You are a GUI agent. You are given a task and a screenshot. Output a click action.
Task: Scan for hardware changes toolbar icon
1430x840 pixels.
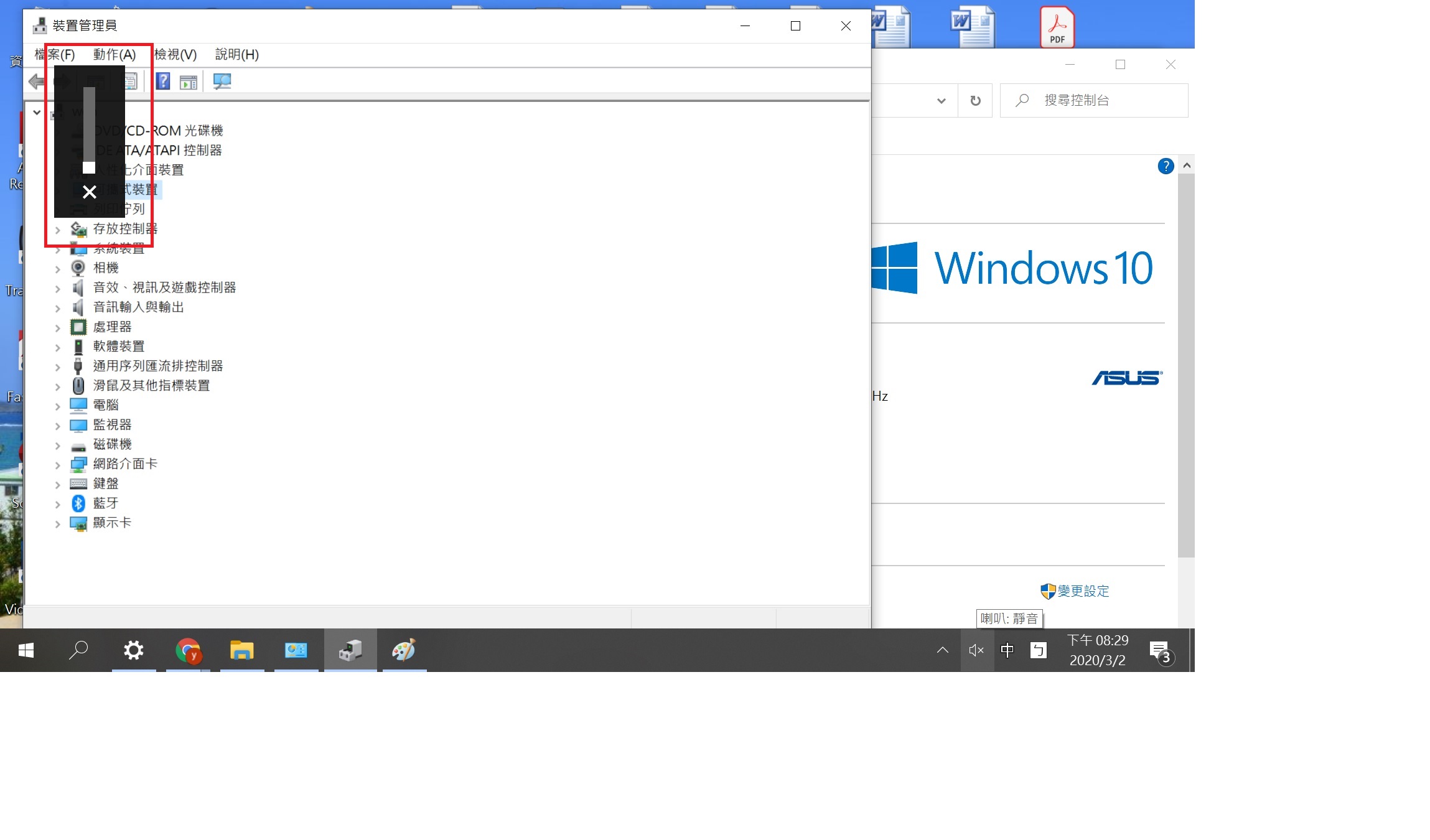(x=222, y=82)
